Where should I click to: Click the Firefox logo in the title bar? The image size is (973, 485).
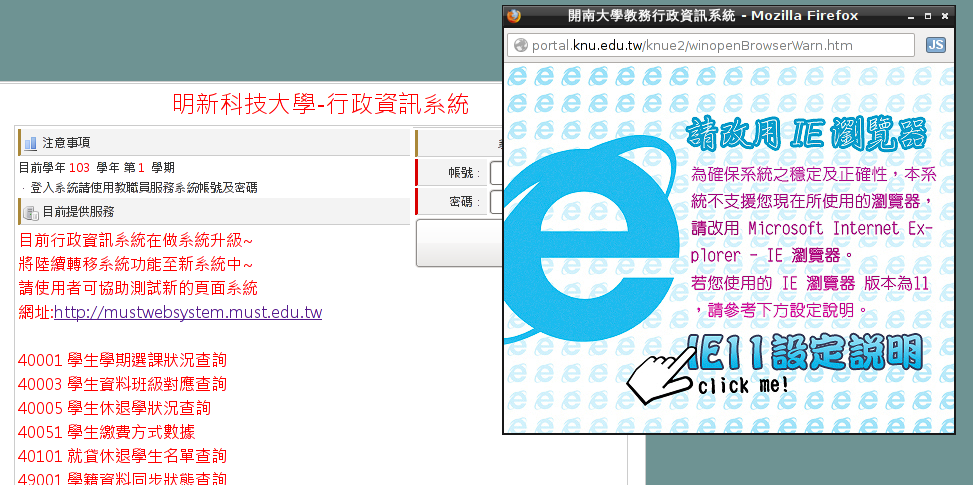click(x=513, y=16)
